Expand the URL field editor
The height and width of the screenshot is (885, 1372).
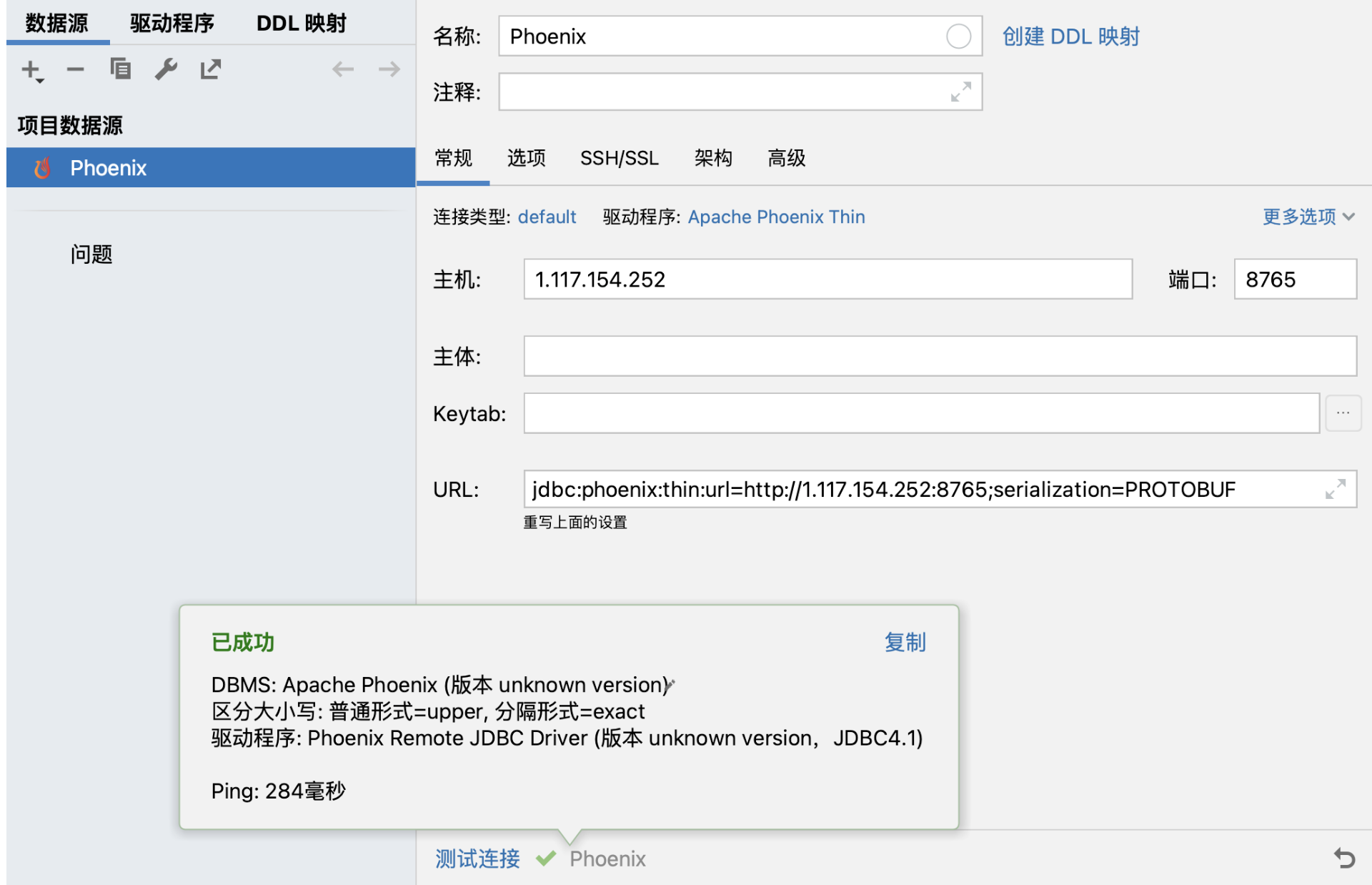click(x=1336, y=489)
